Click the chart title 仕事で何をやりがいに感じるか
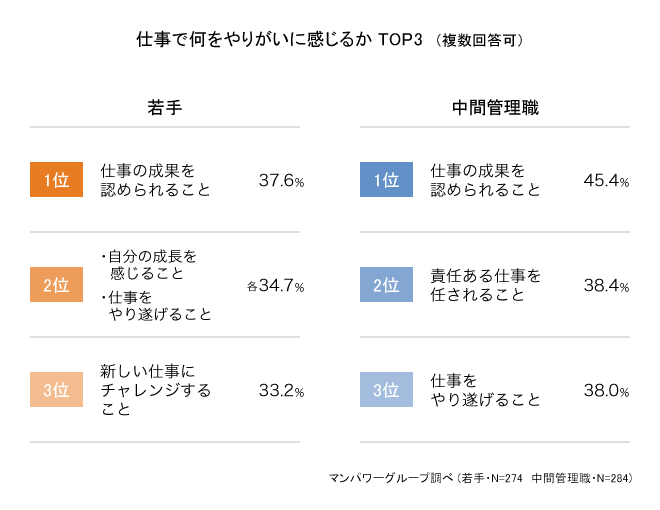This screenshot has height=510, width=660. point(254,40)
